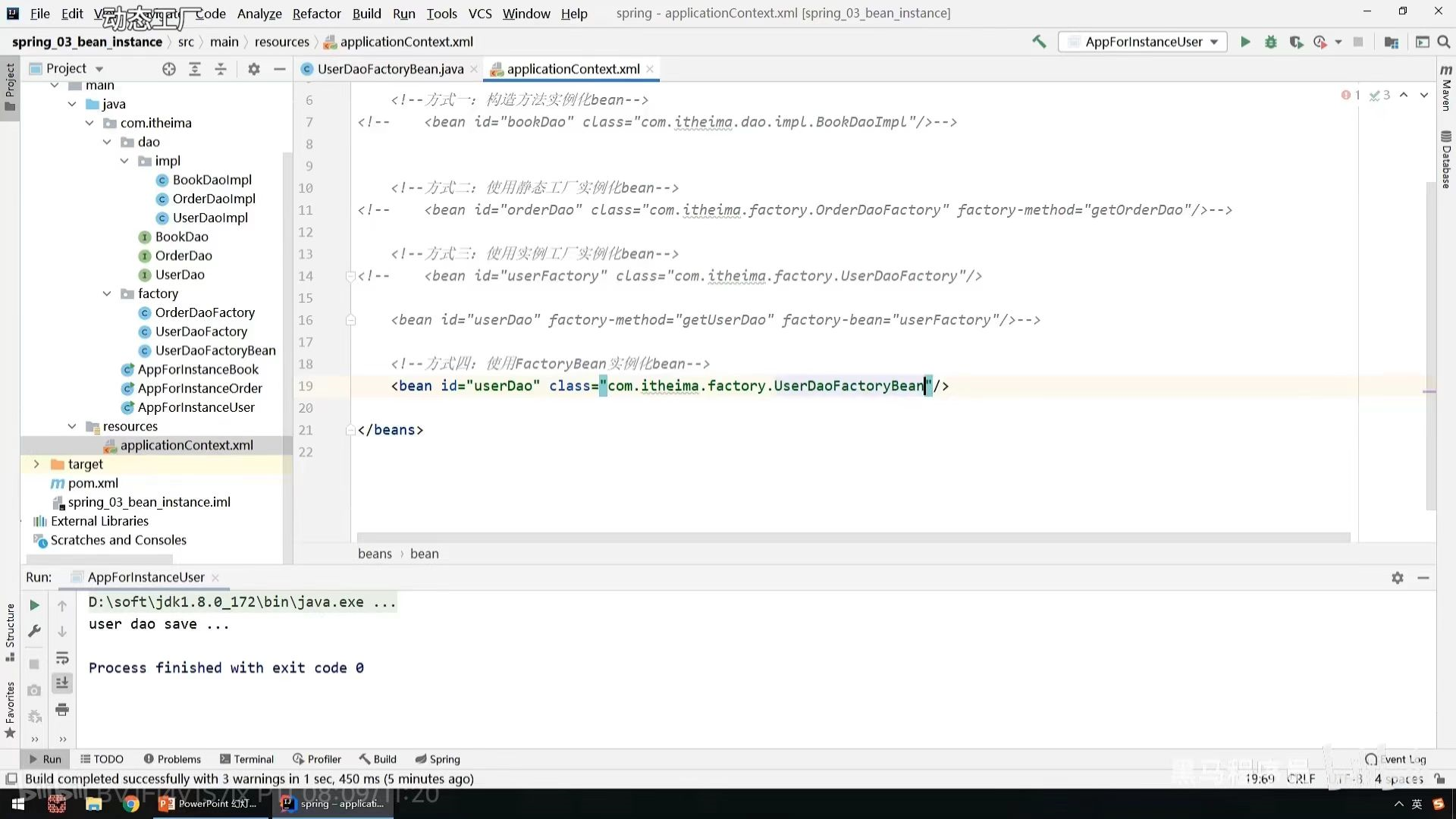
Task: Open Problems tool window button
Action: tap(172, 759)
